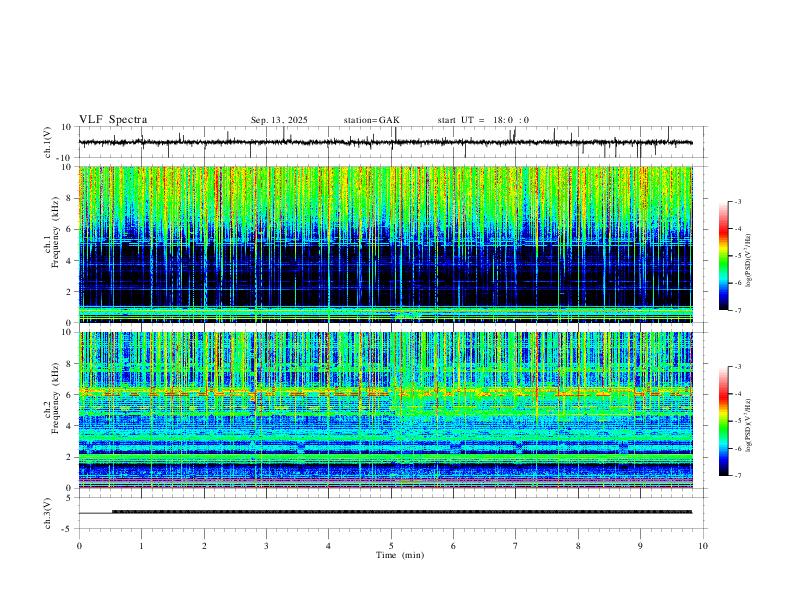Click the "Sep. 13, 2025" date text
This screenshot has height=612, width=792.
pos(279,120)
